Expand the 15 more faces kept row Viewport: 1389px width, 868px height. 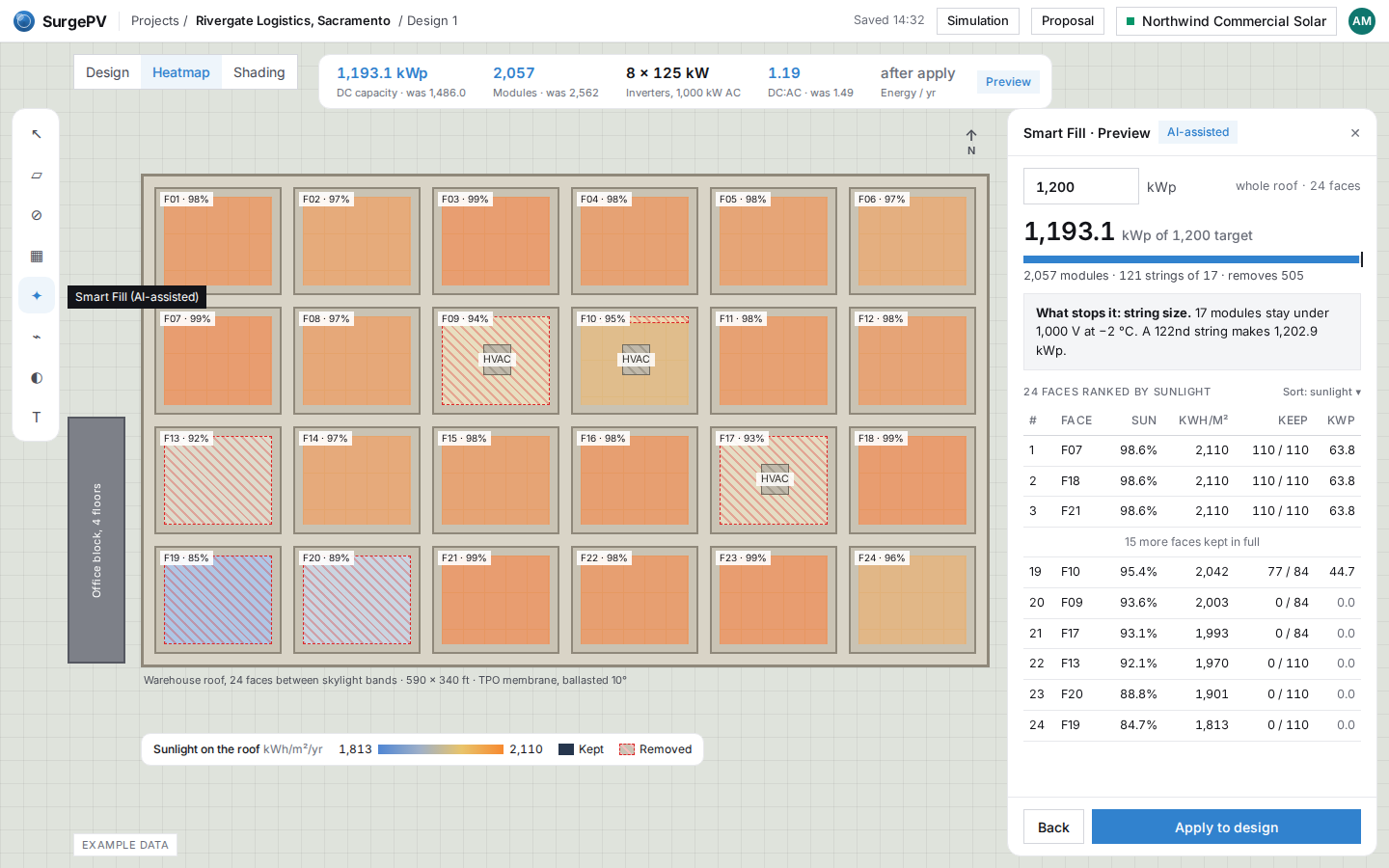tap(1192, 542)
